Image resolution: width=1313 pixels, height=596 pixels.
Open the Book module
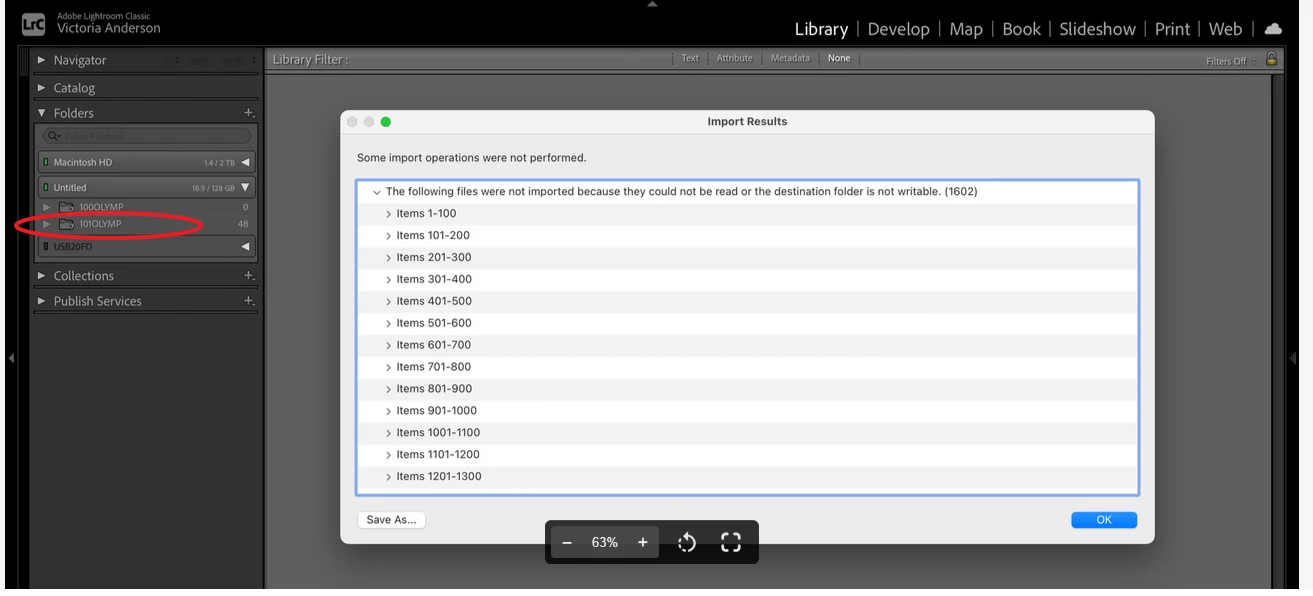point(1021,29)
